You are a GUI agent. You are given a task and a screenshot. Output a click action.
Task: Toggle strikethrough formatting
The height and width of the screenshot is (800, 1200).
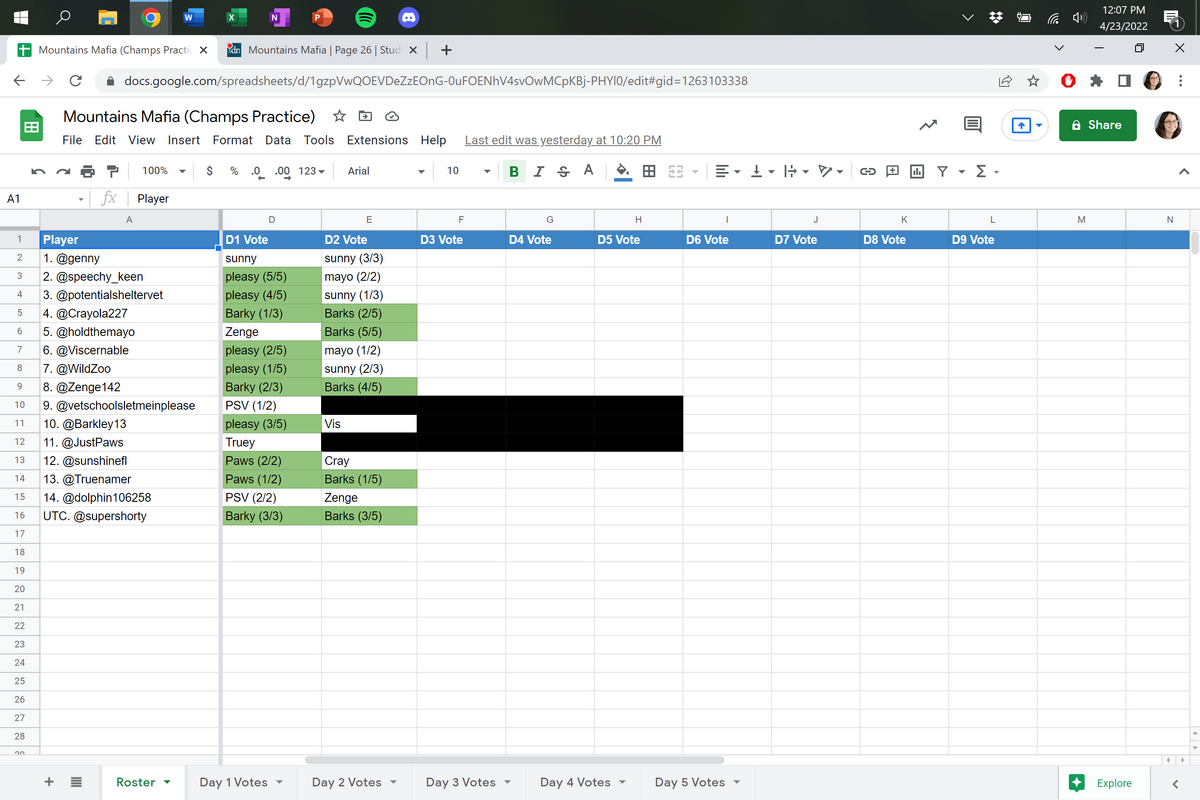[563, 171]
